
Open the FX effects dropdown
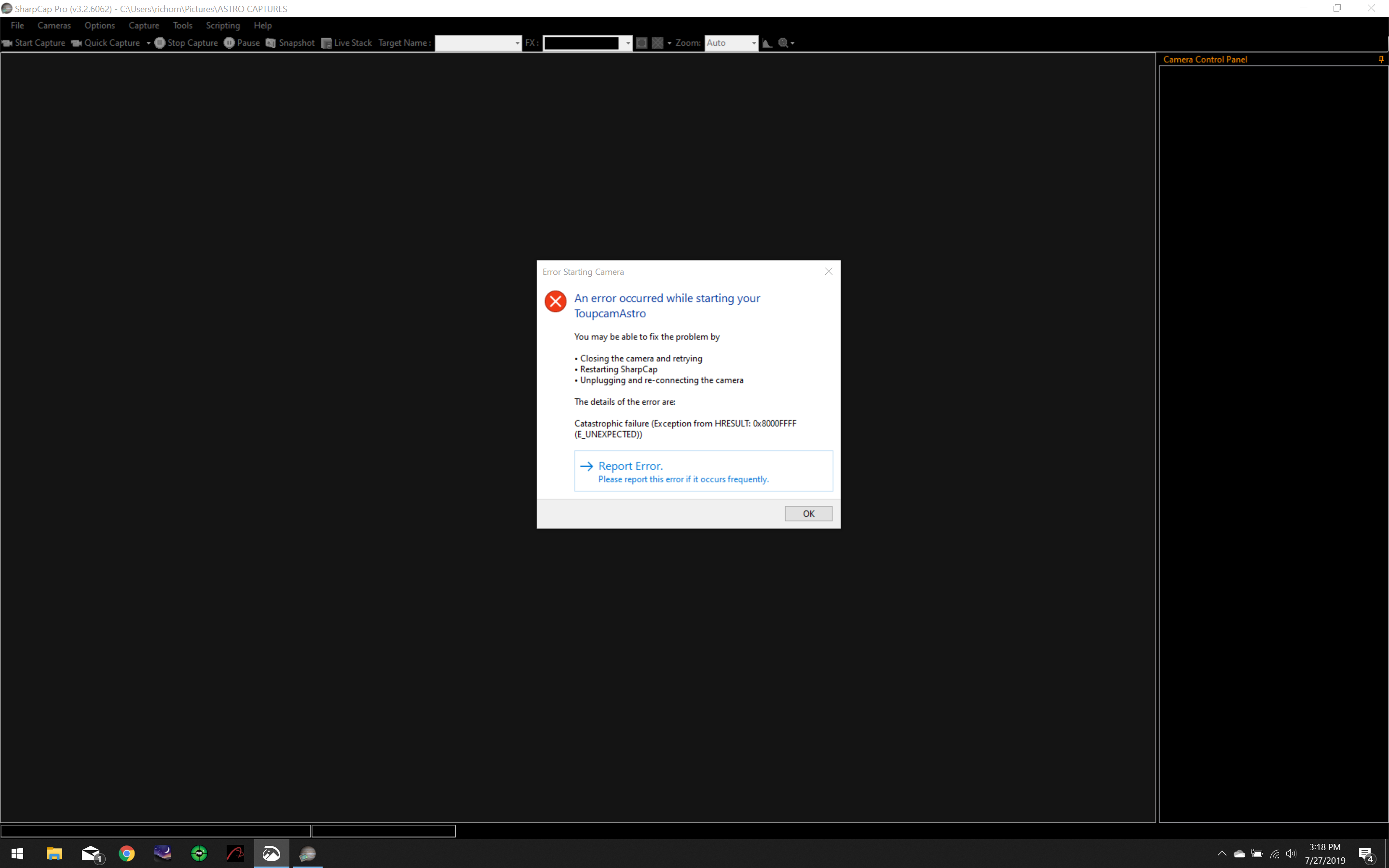tap(587, 43)
